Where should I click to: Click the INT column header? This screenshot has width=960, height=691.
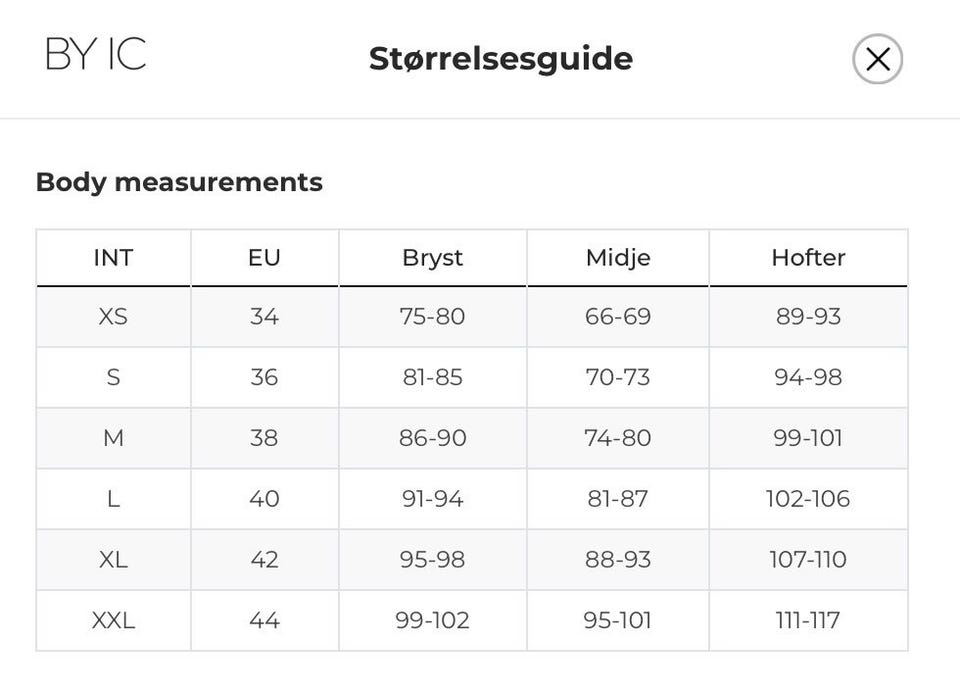tap(113, 257)
